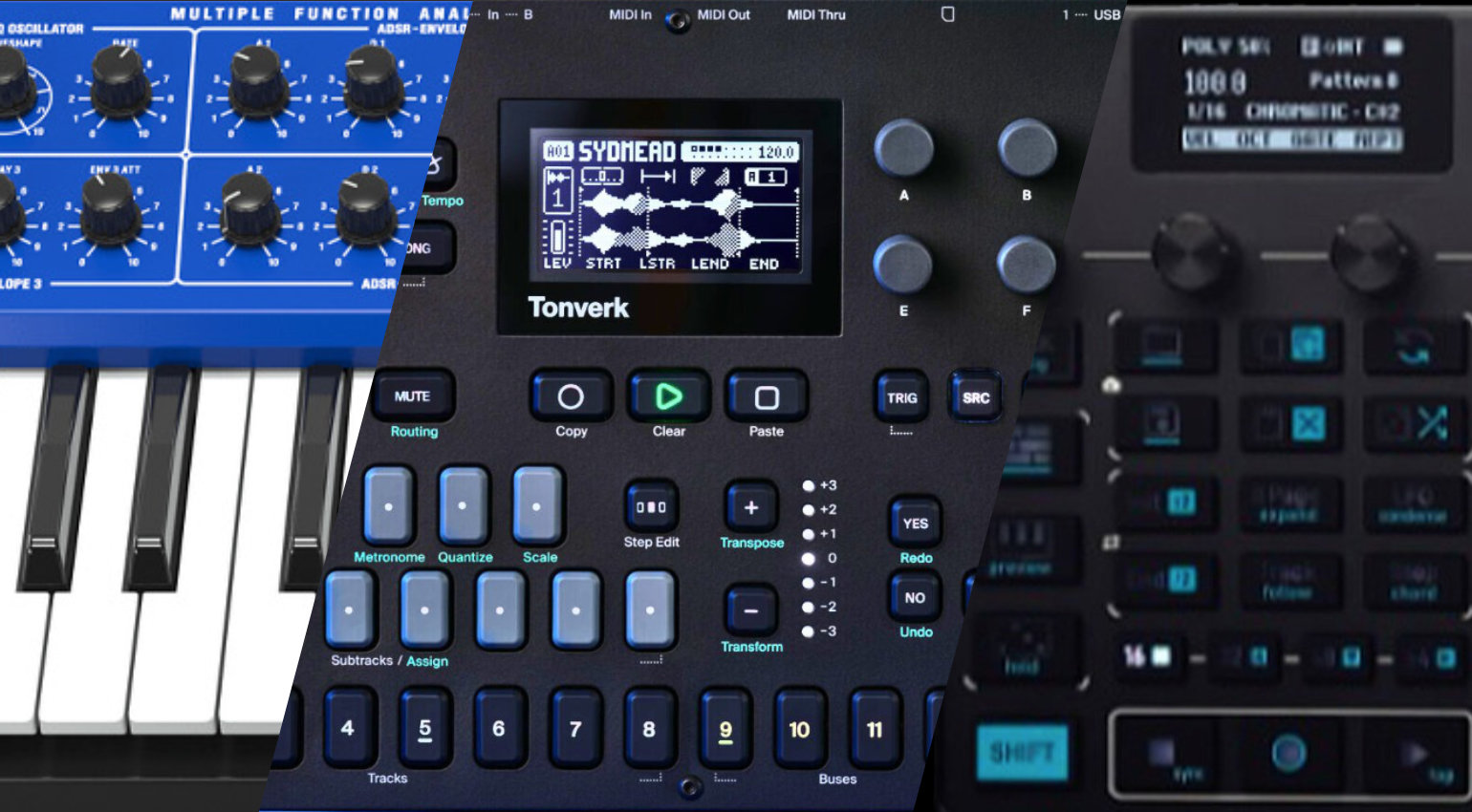
Task: Click the Scale key
Action: (x=537, y=506)
